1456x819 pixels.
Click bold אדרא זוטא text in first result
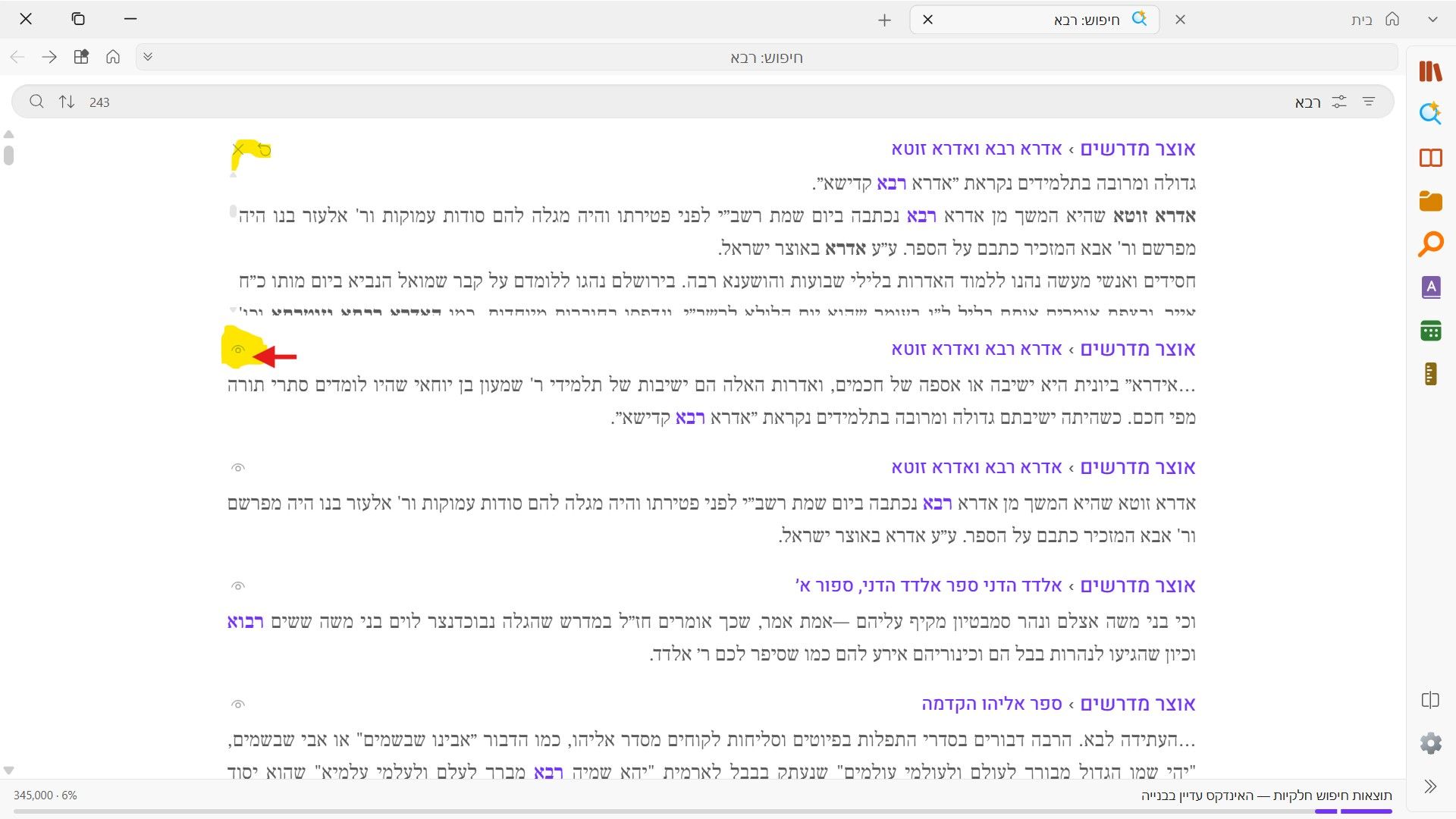pos(1154,215)
